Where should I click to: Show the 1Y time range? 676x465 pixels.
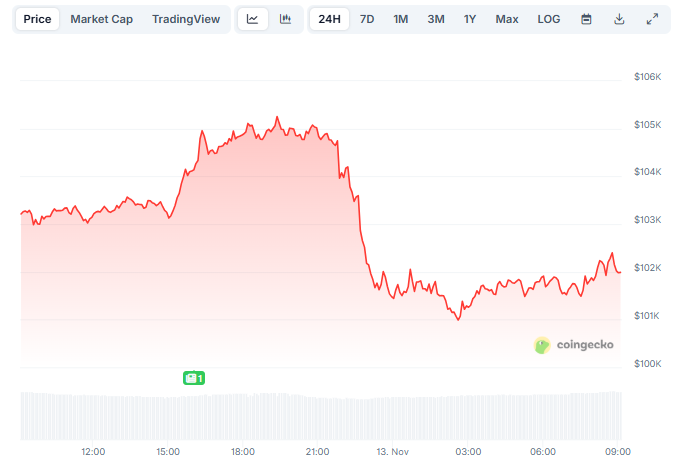tap(470, 19)
